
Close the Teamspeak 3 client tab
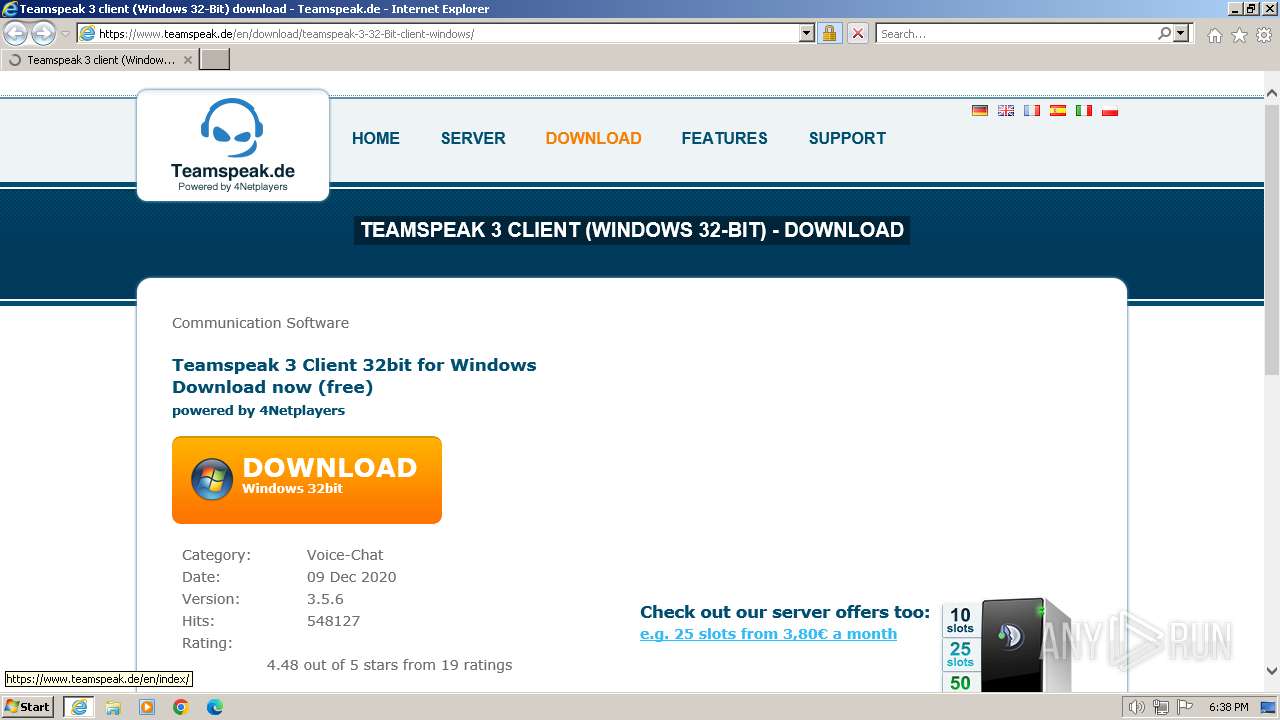coord(188,60)
